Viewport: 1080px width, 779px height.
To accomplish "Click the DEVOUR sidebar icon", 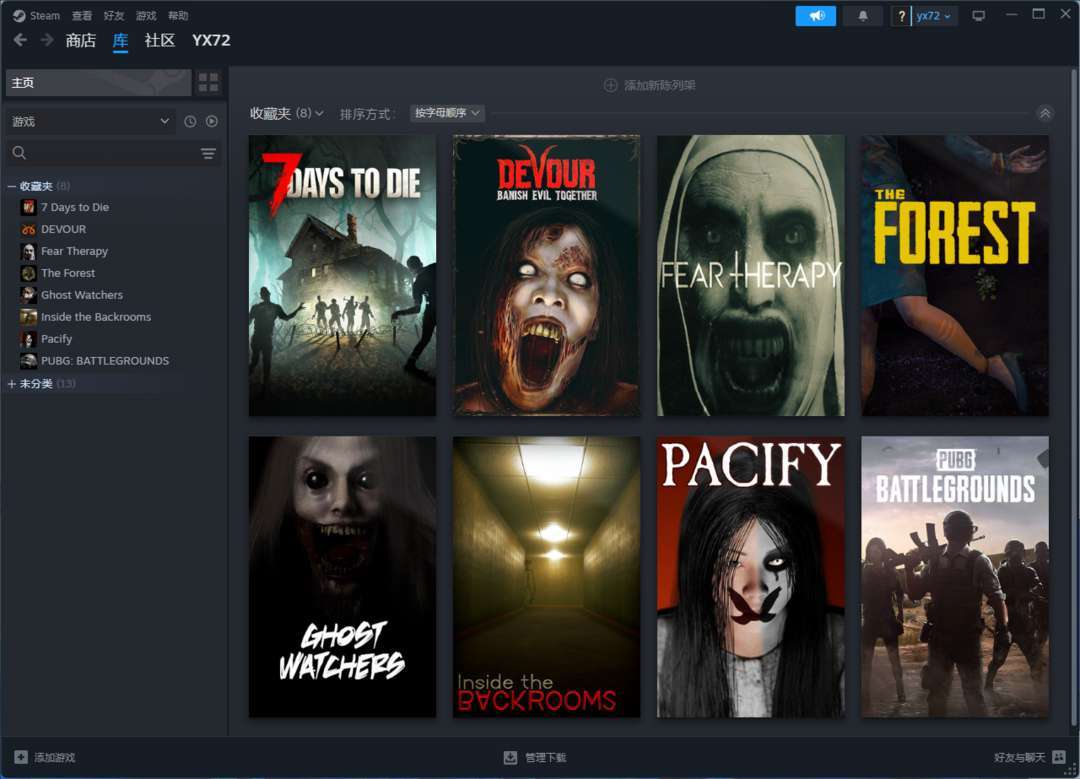I will click(28, 229).
